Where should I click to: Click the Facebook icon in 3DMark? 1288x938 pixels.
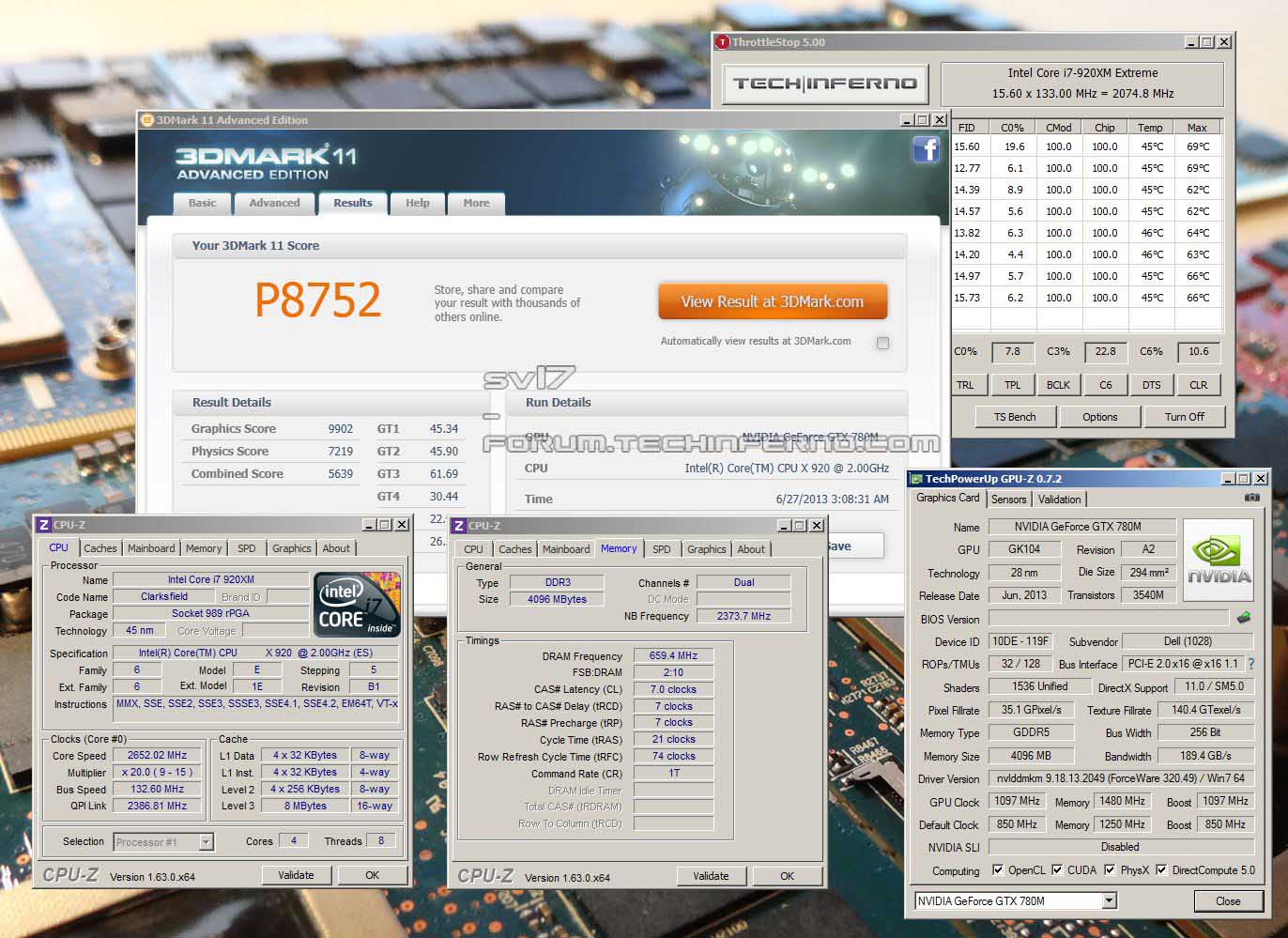pos(926,150)
